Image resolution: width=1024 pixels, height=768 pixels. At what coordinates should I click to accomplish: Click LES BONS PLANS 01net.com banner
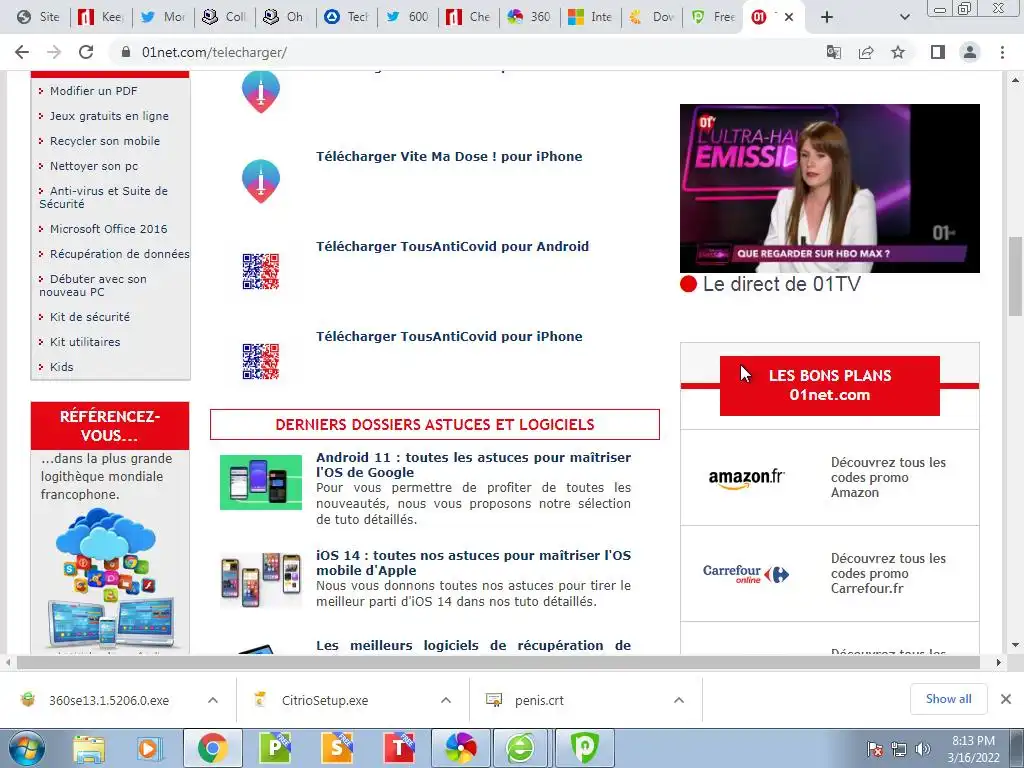coord(829,385)
